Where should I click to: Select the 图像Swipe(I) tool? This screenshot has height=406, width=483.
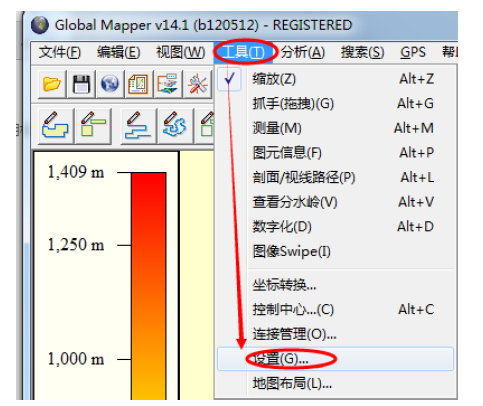point(335,252)
